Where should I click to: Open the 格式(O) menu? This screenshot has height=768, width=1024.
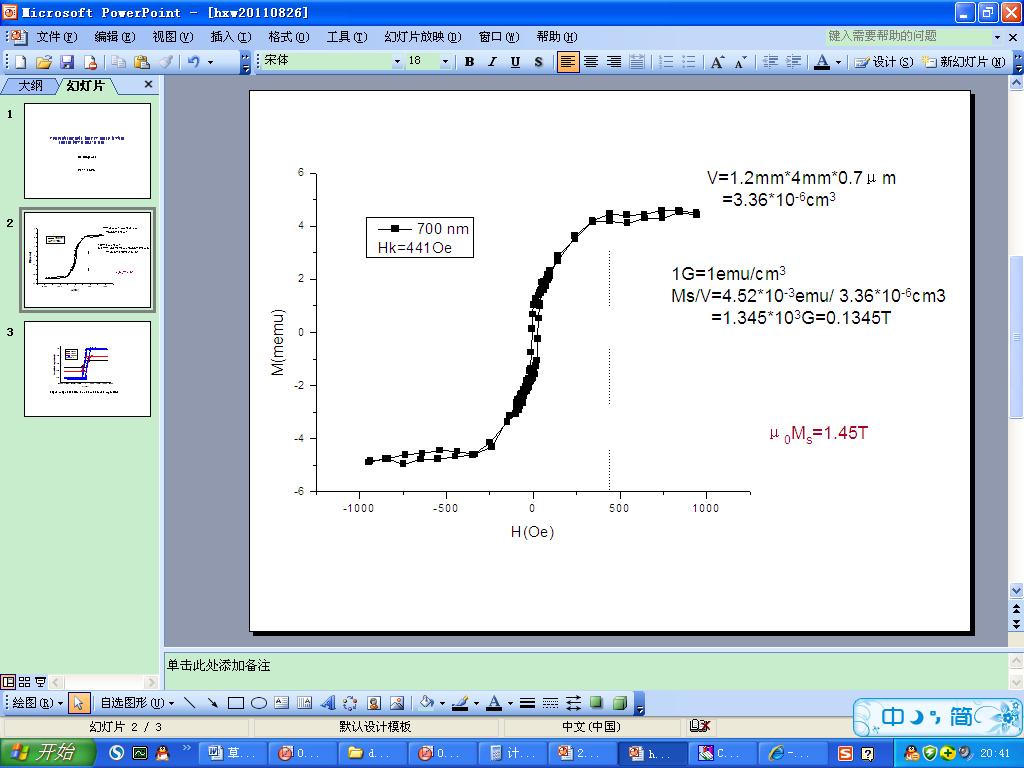pyautogui.click(x=289, y=37)
